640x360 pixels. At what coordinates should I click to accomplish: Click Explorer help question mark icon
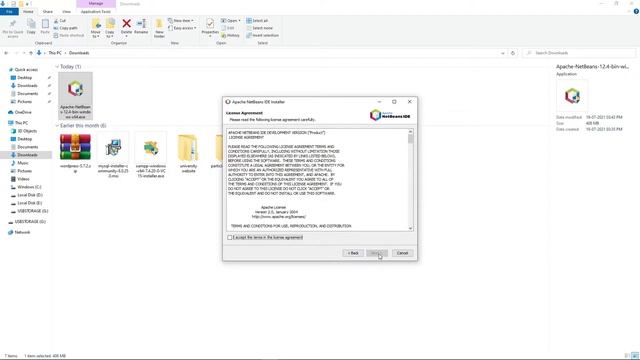(x=636, y=11)
